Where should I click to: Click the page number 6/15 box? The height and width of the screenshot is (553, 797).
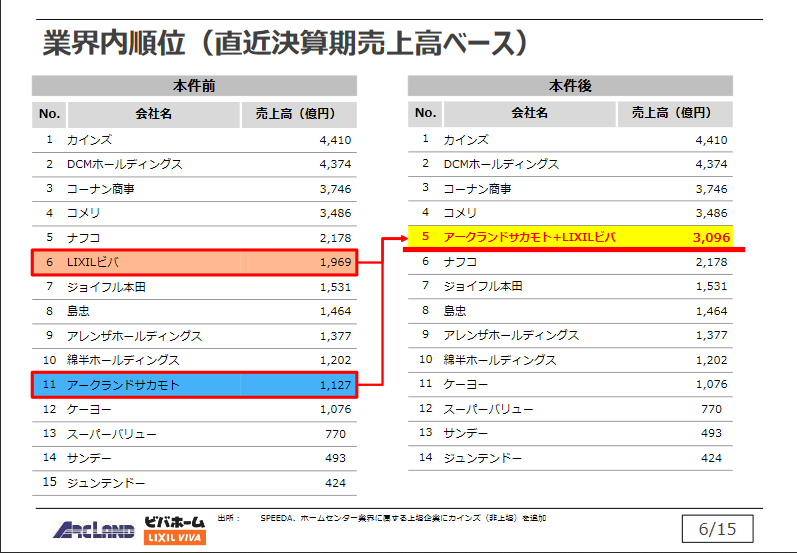click(x=717, y=529)
